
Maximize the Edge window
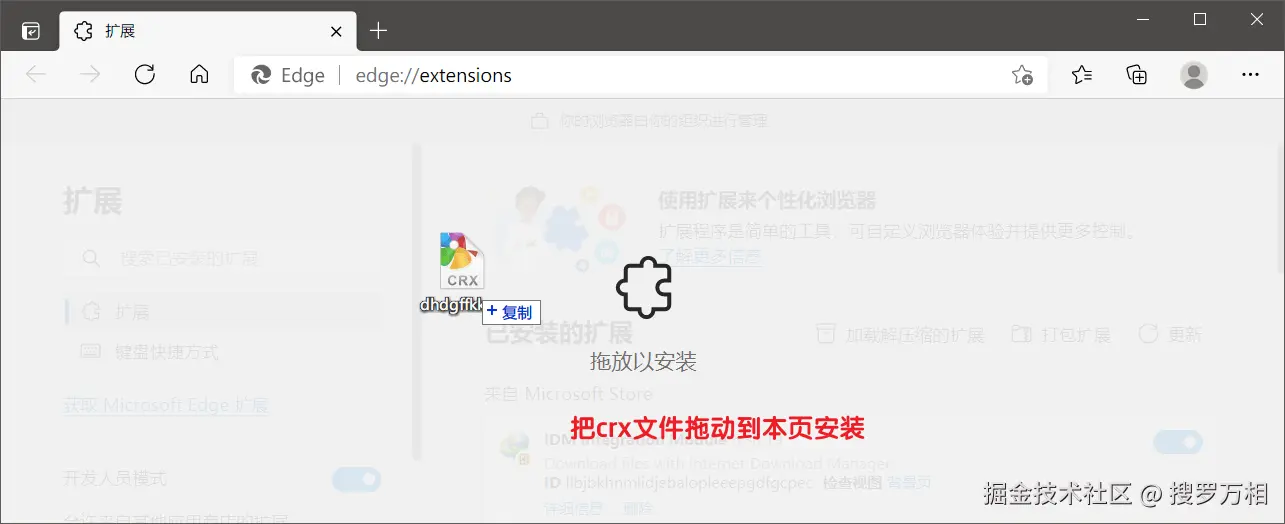pyautogui.click(x=1201, y=19)
